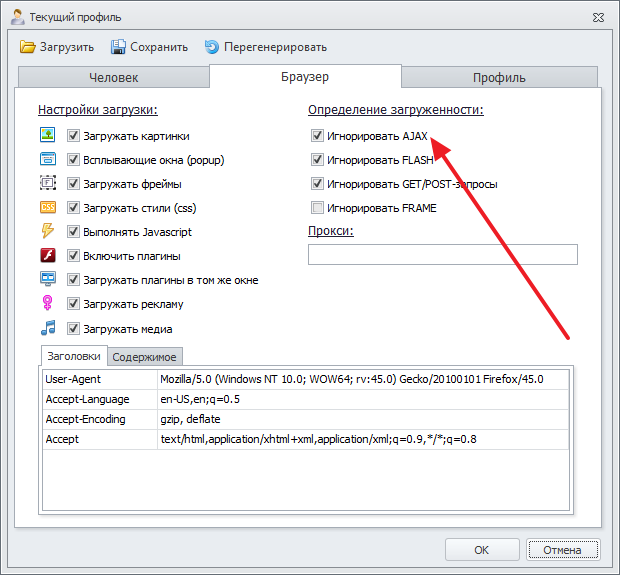Uncheck Игнорировать AJAX checkbox

point(317,136)
